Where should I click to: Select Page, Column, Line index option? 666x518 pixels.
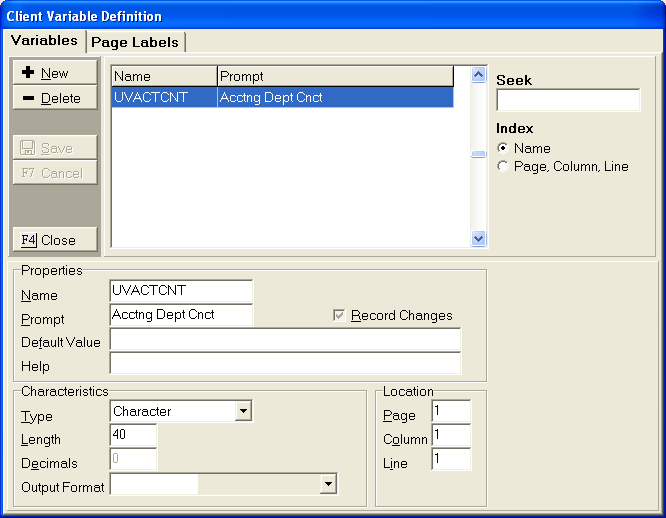tap(503, 167)
